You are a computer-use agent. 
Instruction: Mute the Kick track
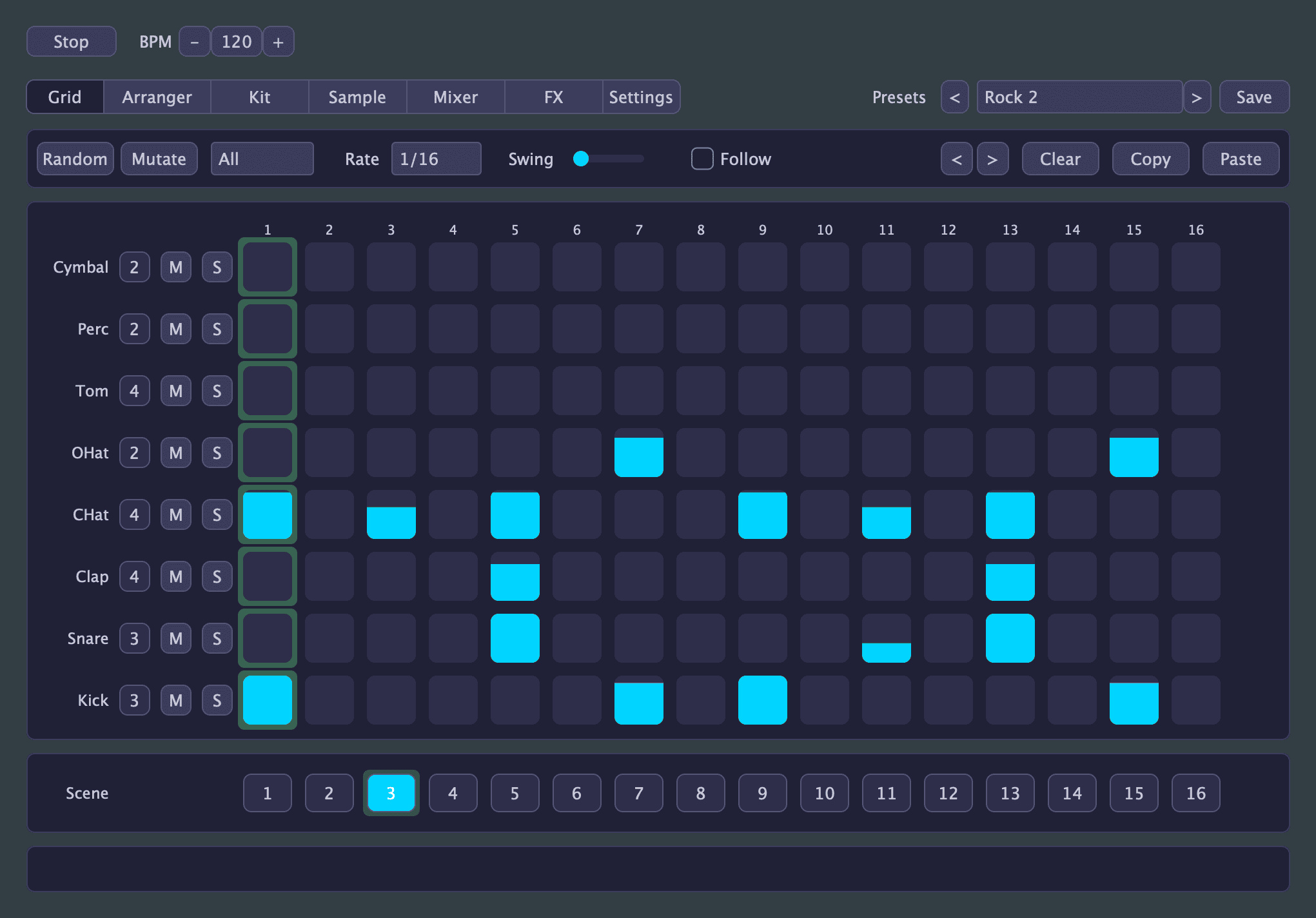(176, 700)
